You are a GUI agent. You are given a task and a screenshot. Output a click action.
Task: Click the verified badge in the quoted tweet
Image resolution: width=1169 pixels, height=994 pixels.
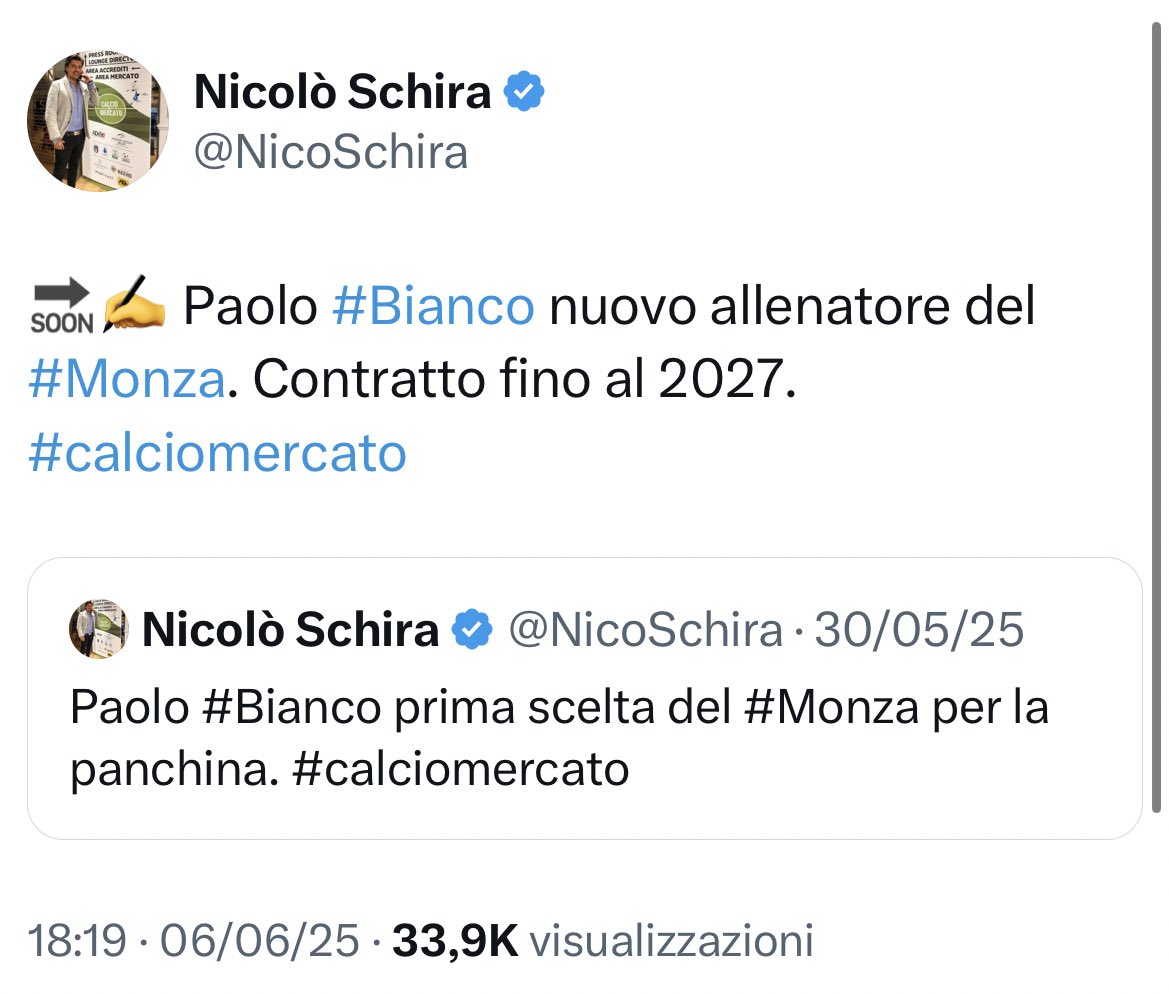473,629
